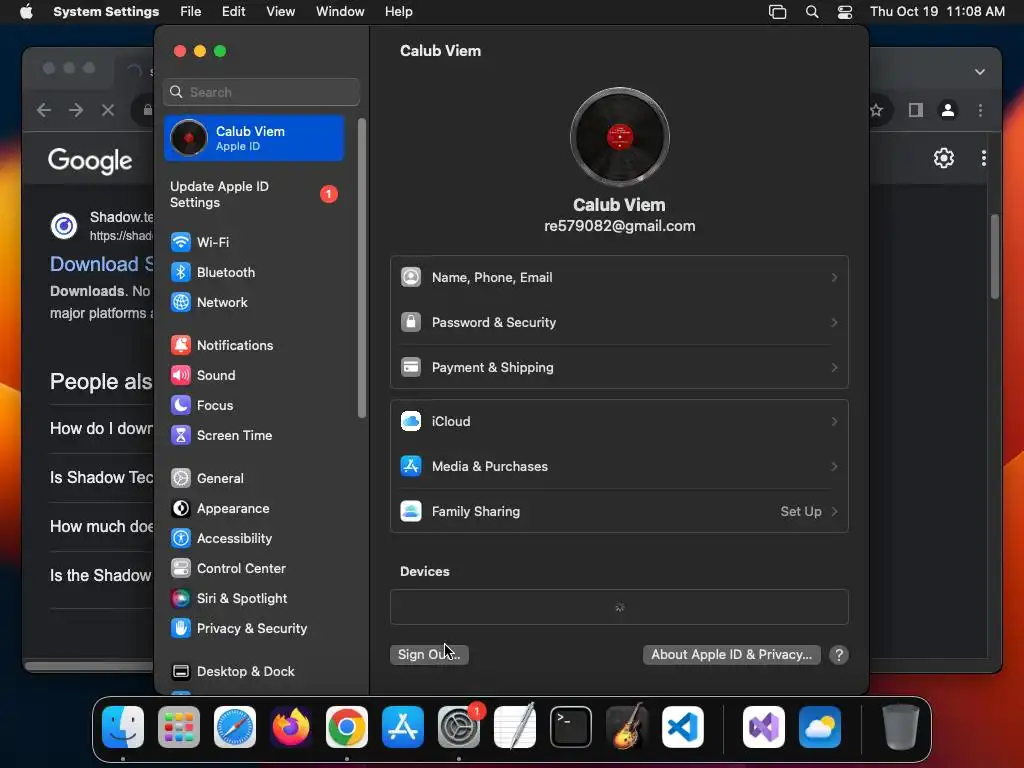Image resolution: width=1024 pixels, height=768 pixels.
Task: Bookmark the page with Chrome star
Action: (x=876, y=110)
